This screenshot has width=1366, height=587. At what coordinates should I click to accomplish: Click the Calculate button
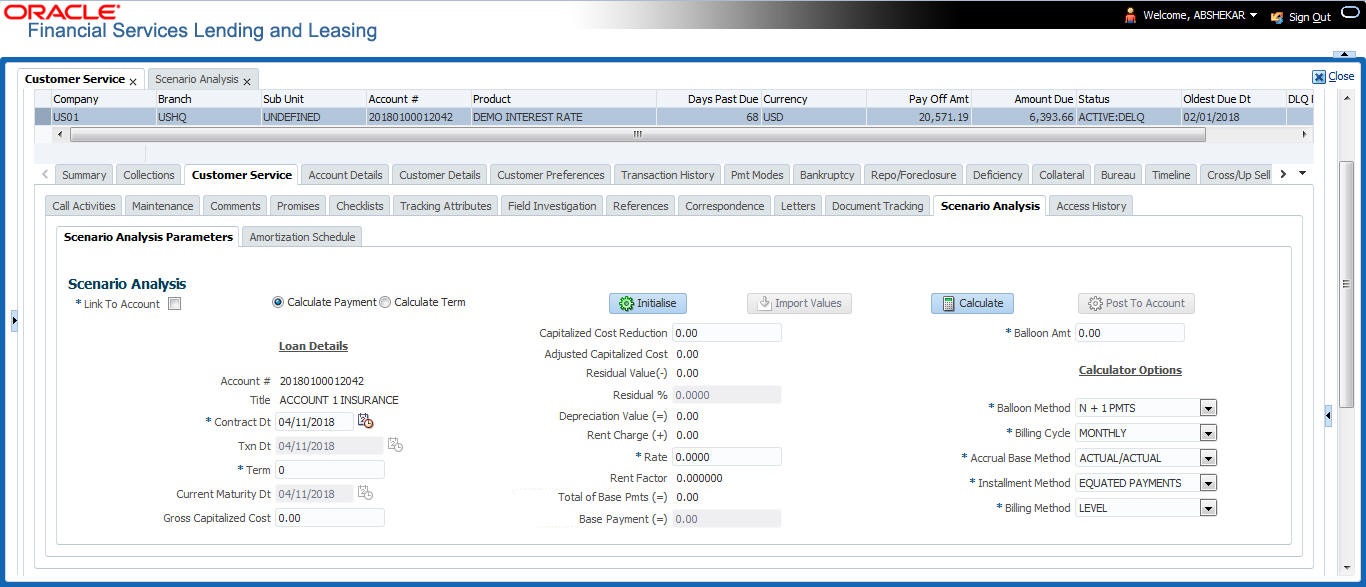point(972,303)
